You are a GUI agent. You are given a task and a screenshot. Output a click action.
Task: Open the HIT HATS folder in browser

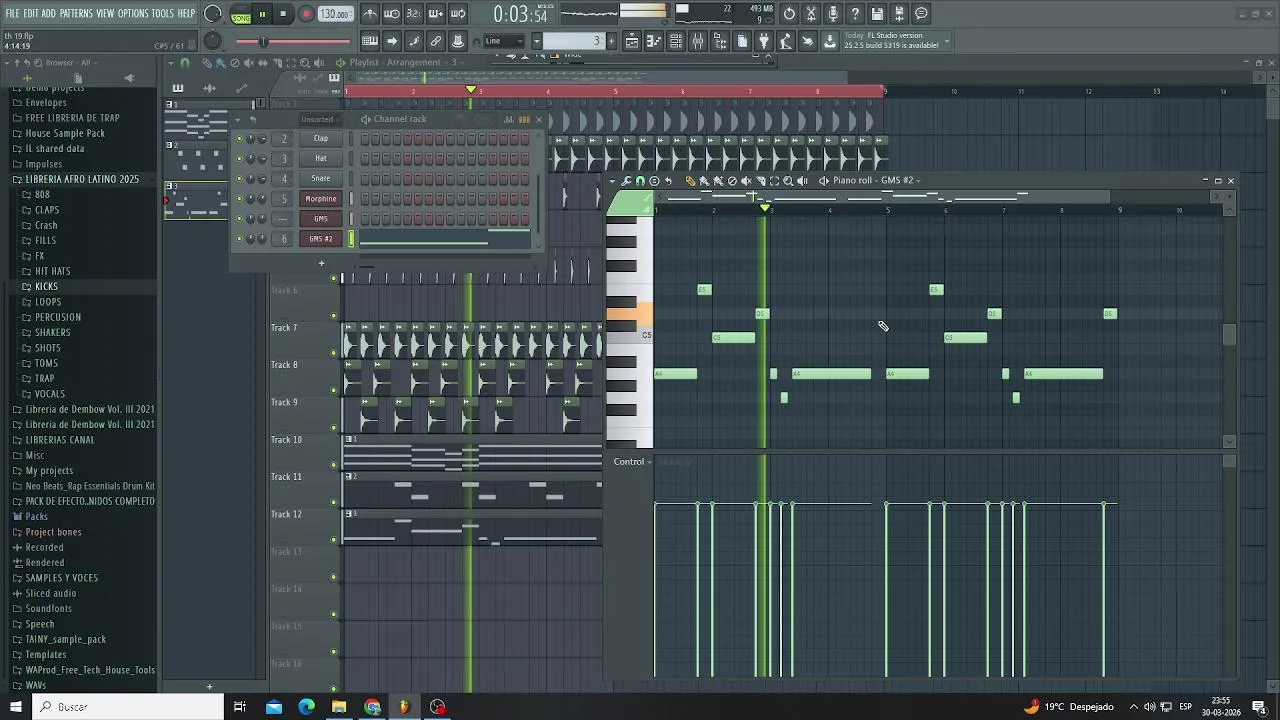(x=52, y=271)
